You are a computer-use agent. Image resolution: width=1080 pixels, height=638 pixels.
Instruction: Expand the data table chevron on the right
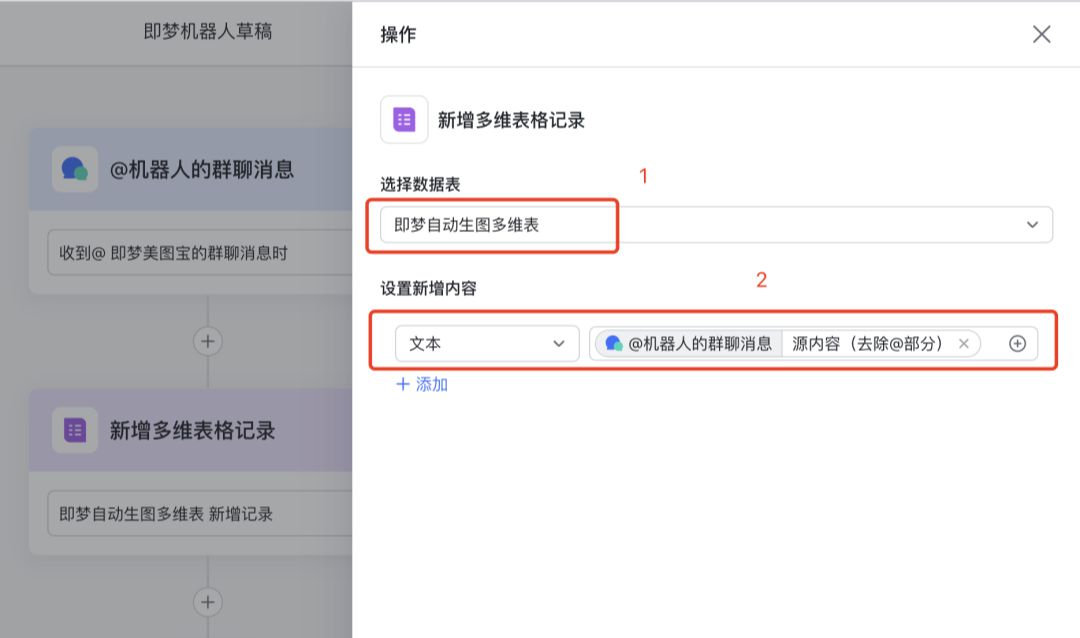[1034, 224]
